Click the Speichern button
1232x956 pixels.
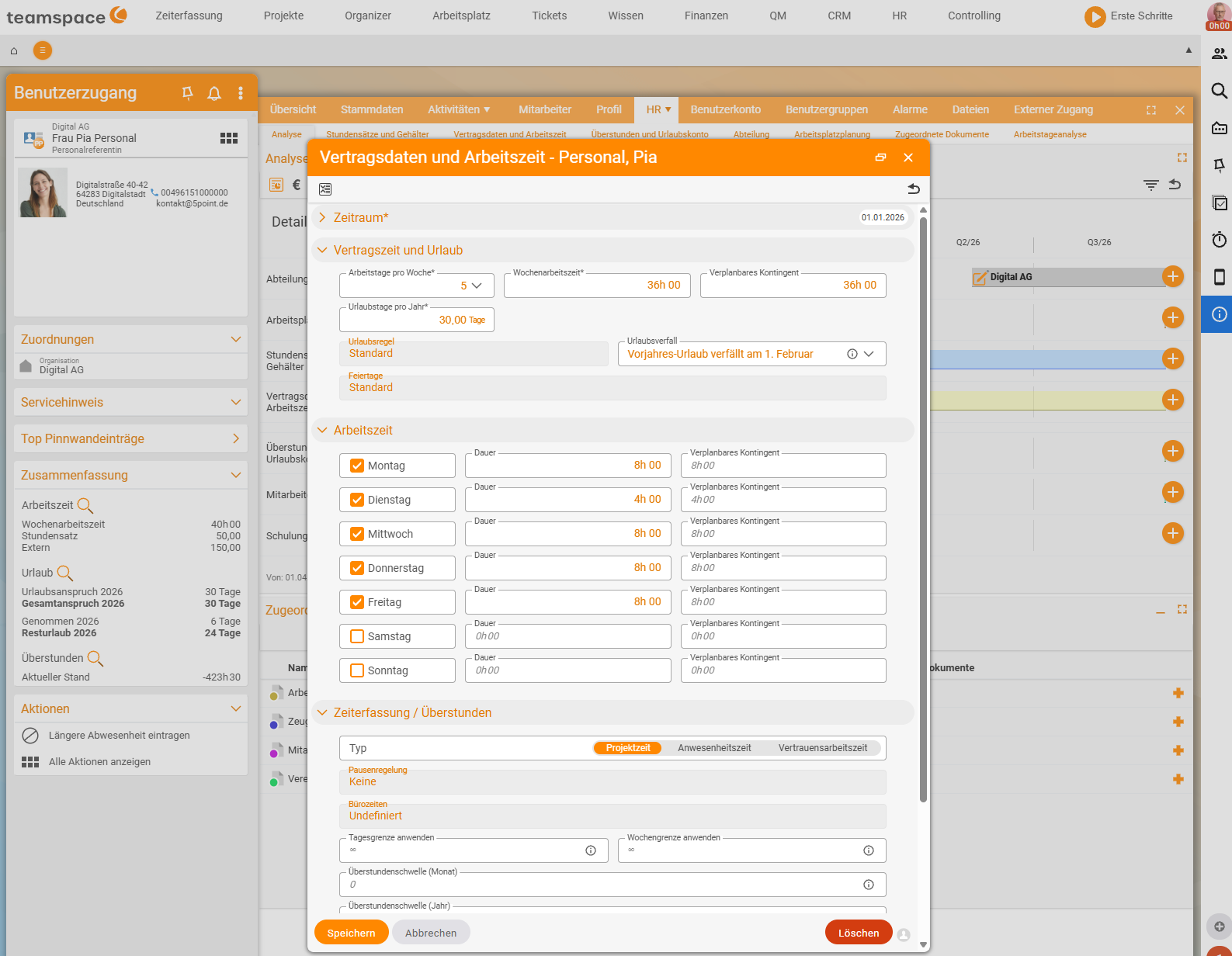pyautogui.click(x=351, y=933)
